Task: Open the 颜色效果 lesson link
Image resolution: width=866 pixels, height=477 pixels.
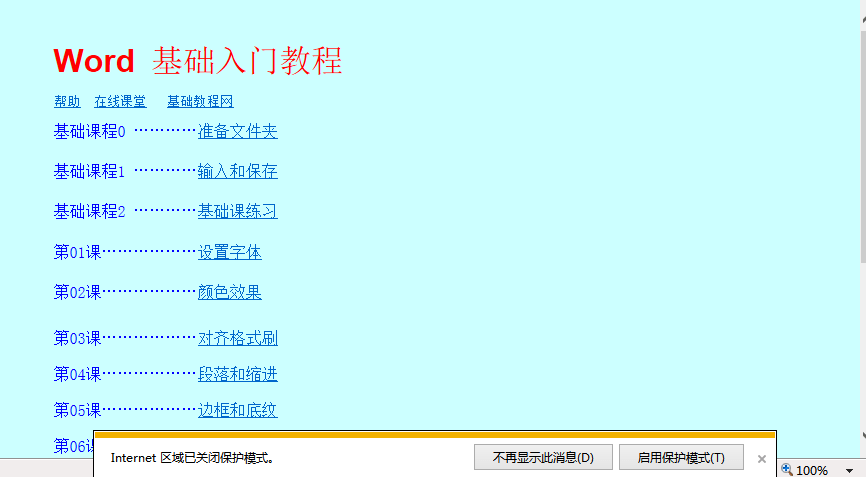Action: coord(230,292)
